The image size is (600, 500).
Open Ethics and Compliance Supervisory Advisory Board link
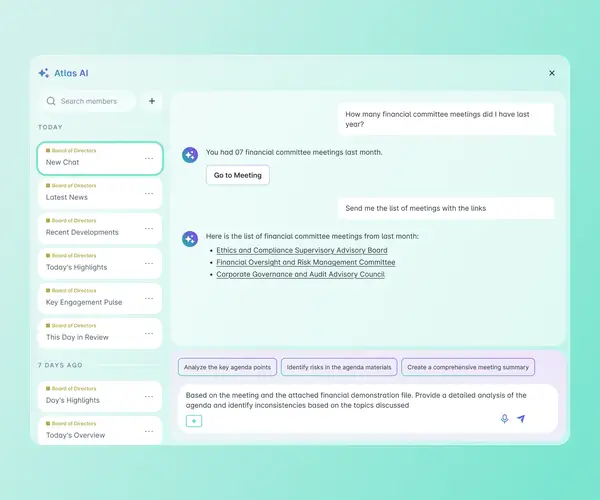(302, 250)
